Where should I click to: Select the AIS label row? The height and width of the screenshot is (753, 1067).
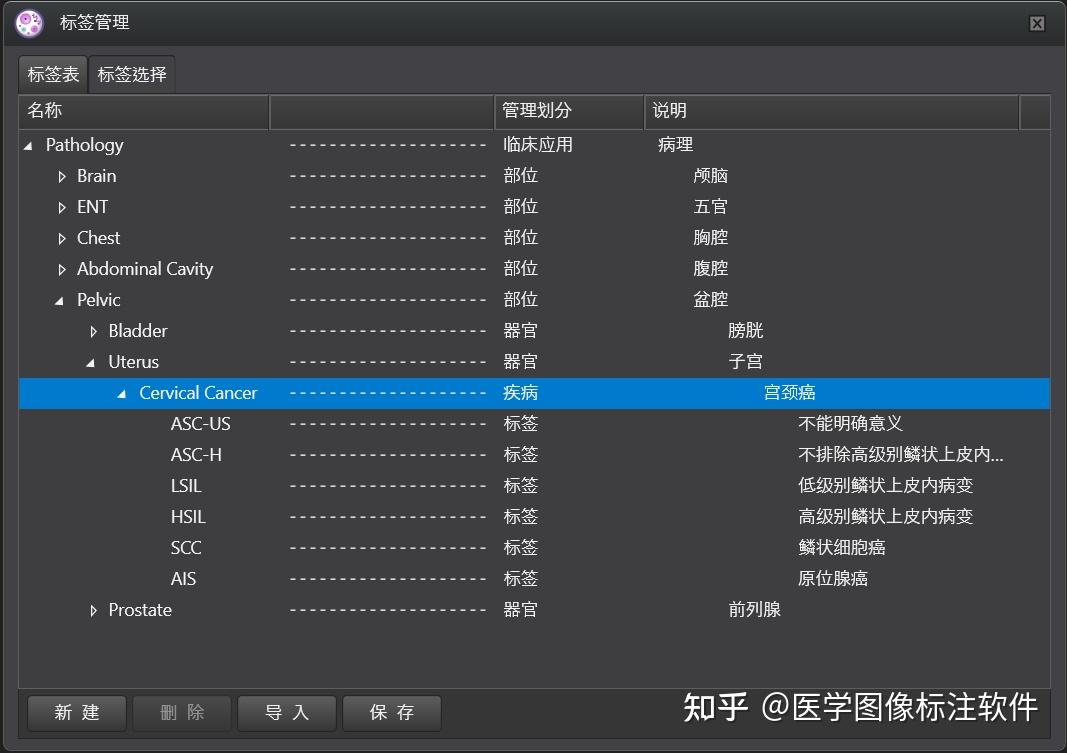[x=184, y=579]
